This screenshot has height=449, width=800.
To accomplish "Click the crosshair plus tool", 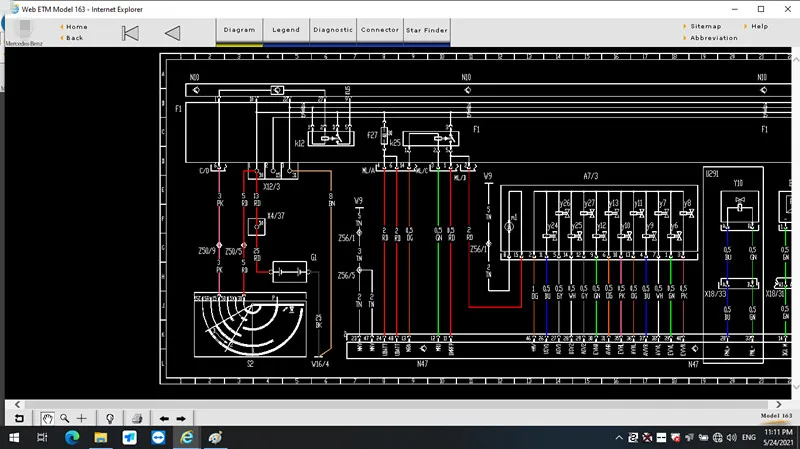I will (x=82, y=418).
